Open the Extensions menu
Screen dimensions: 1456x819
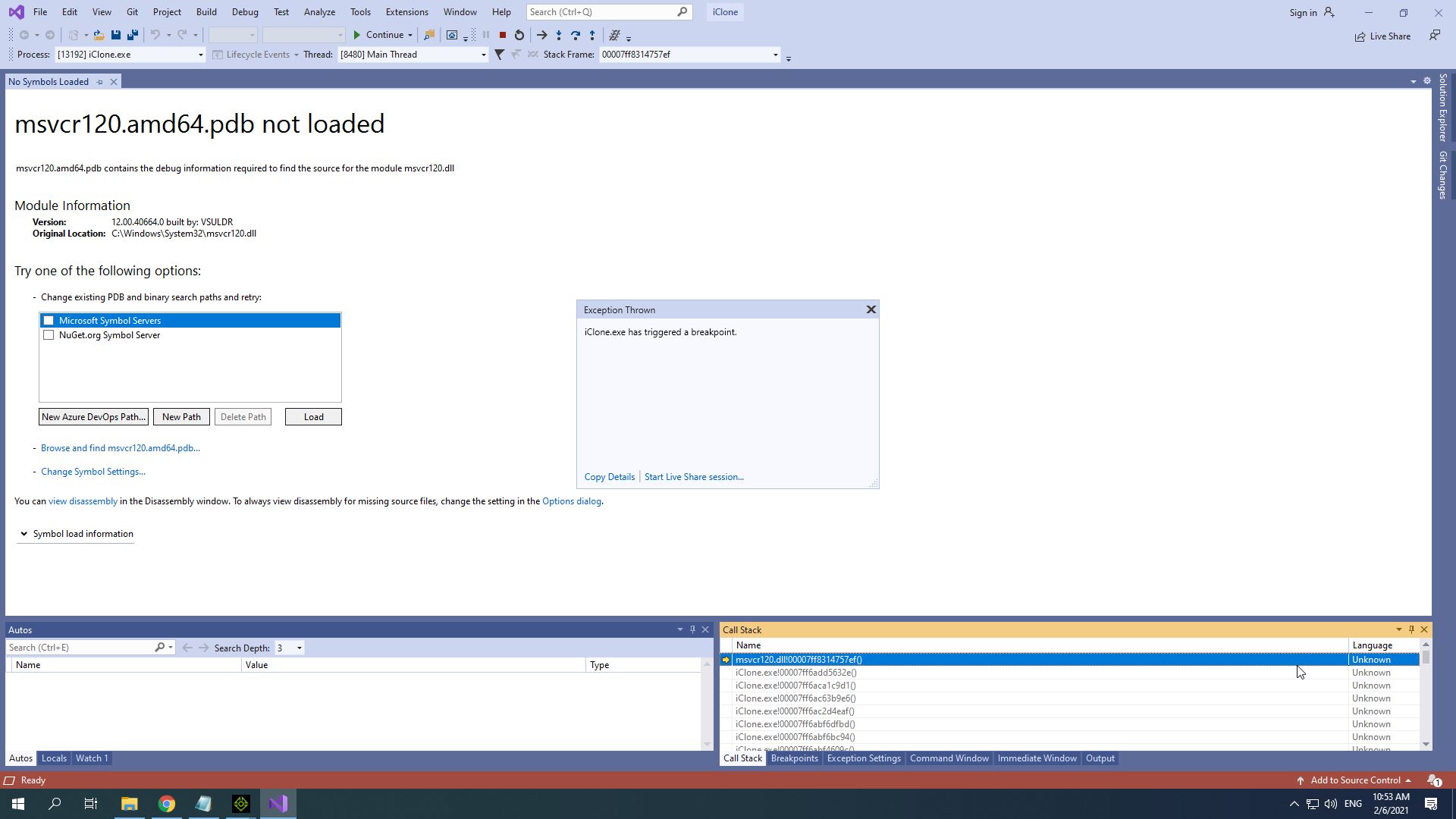pyautogui.click(x=406, y=12)
